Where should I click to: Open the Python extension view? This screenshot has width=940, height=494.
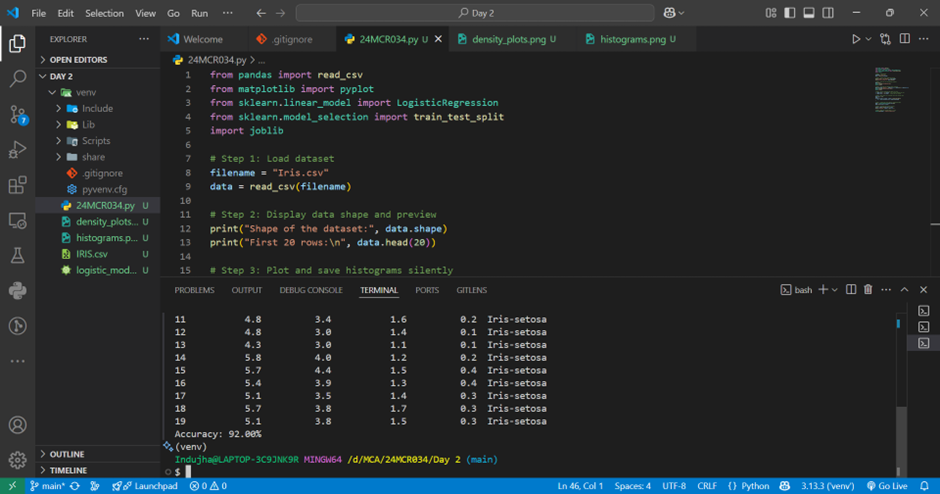(17, 291)
